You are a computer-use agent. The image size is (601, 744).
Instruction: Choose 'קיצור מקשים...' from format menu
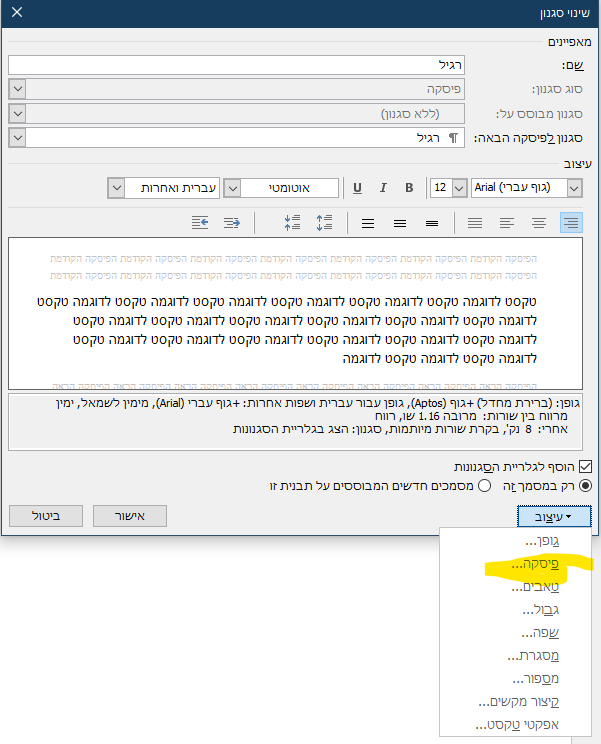(516, 701)
